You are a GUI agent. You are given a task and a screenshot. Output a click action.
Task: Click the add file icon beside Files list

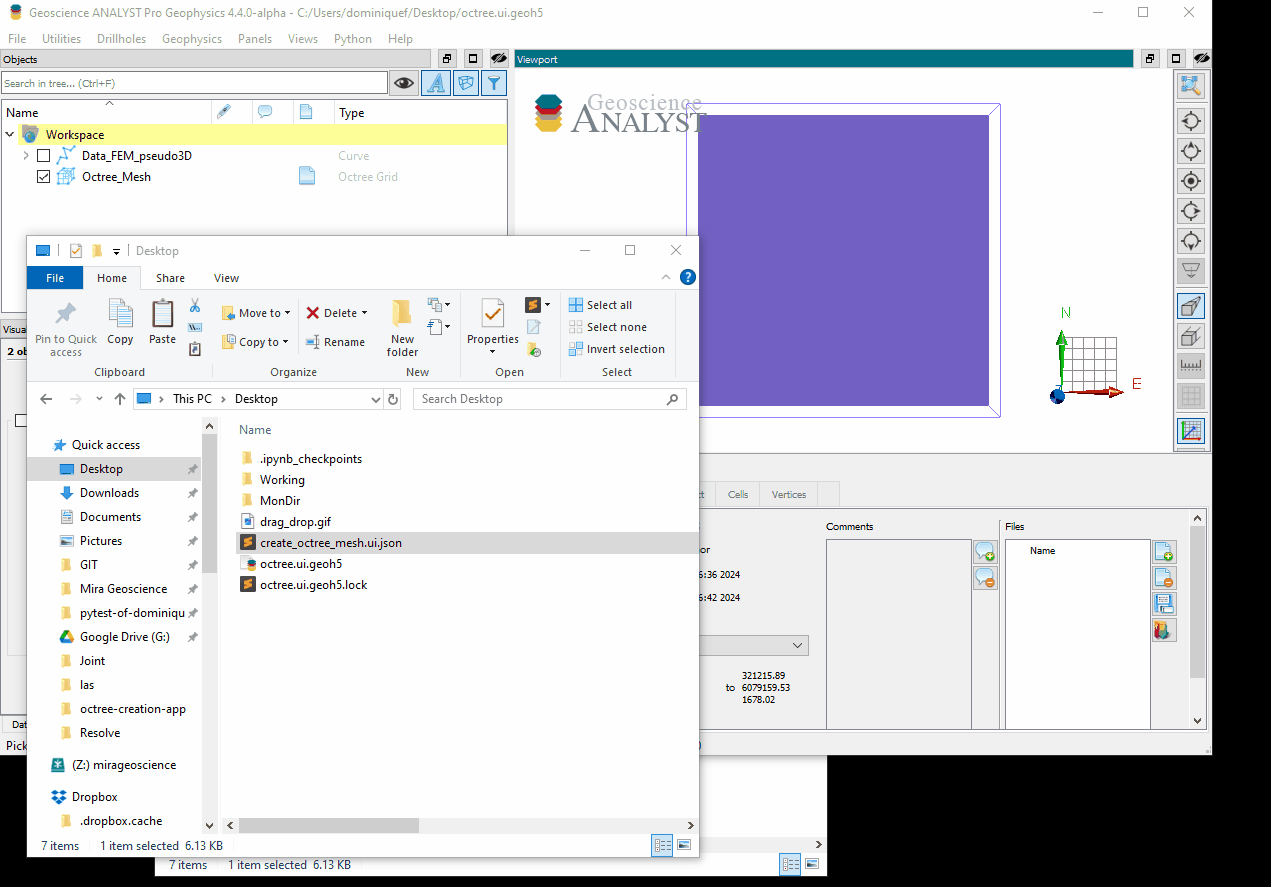click(1163, 552)
